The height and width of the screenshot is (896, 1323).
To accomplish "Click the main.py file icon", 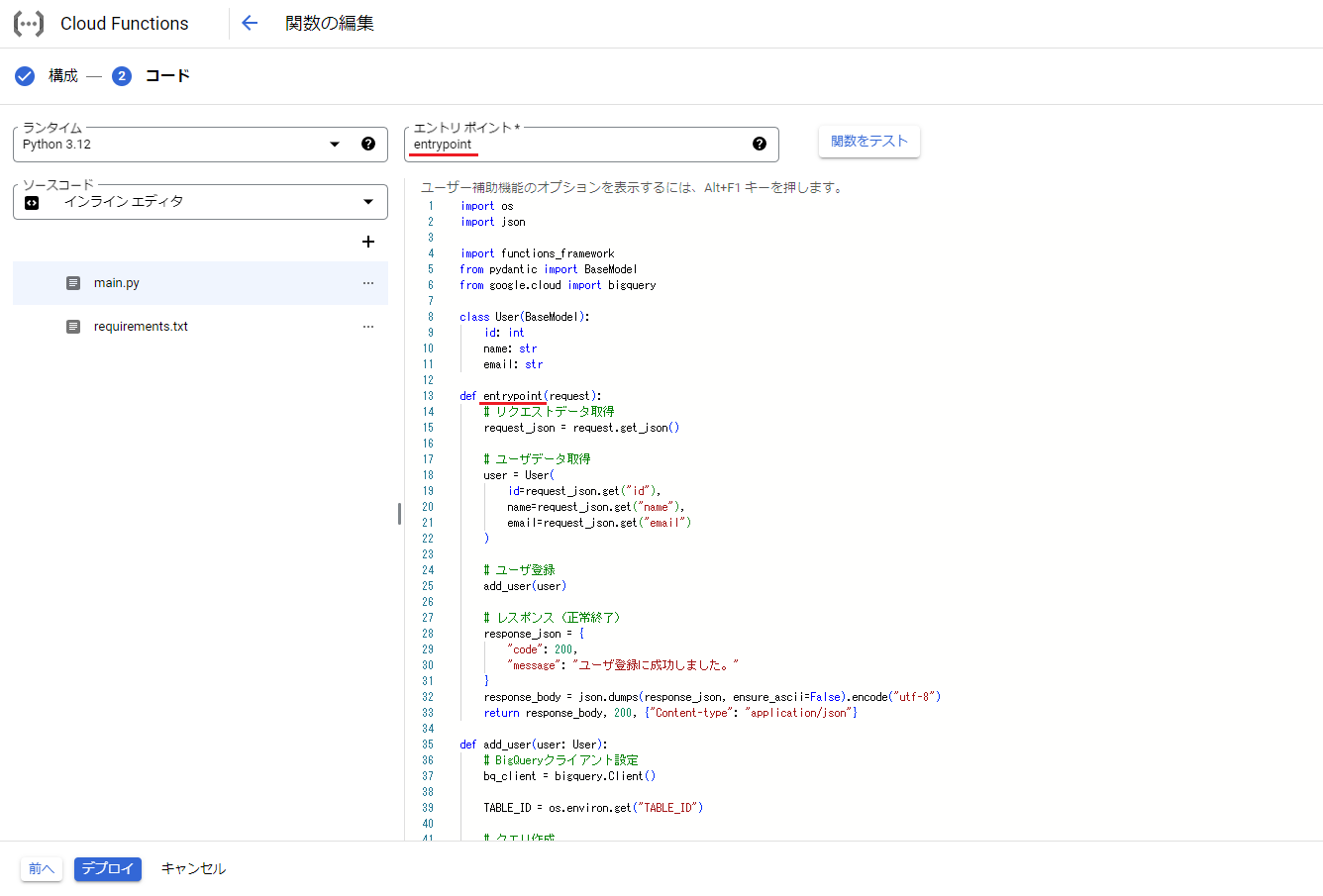I will (x=73, y=283).
